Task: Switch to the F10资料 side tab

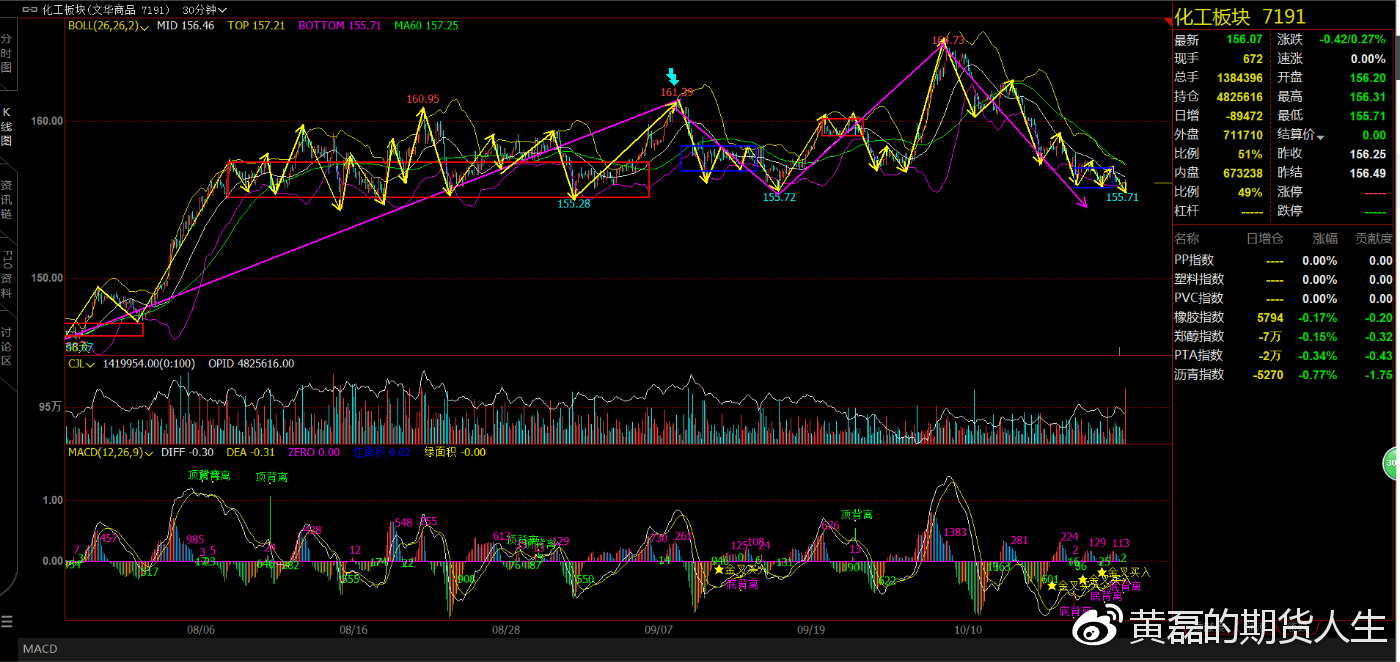Action: point(7,270)
